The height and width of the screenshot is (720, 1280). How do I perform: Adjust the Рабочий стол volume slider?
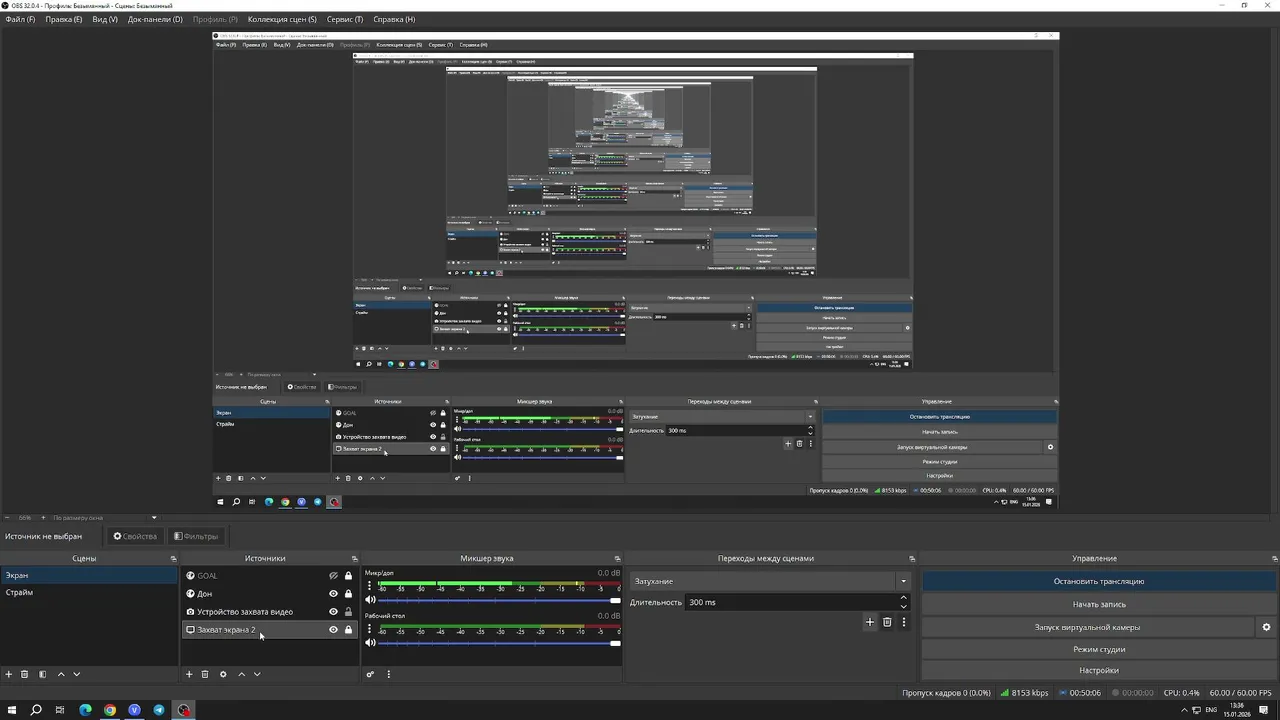500,642
